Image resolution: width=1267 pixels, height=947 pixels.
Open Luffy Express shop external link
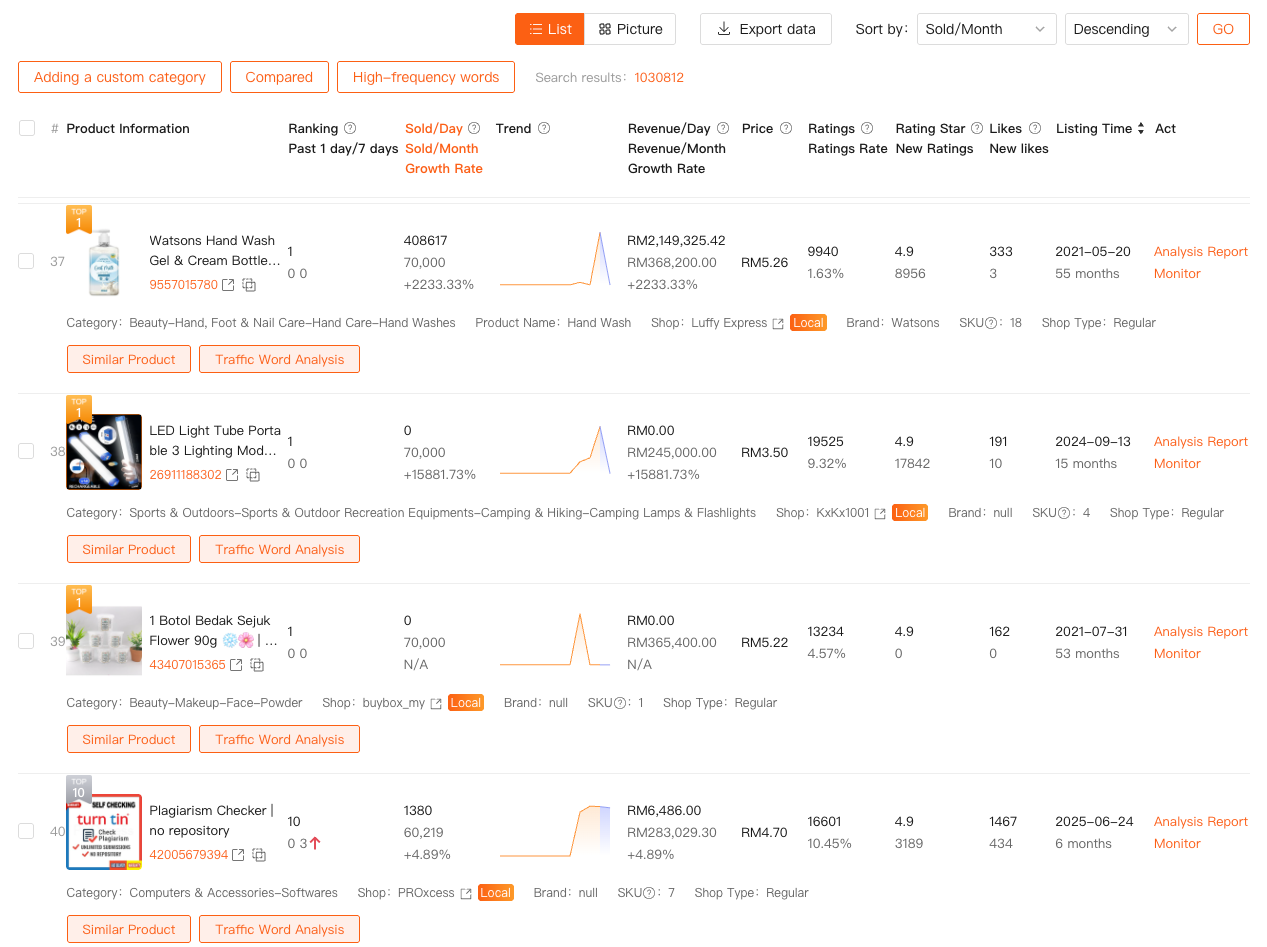coord(778,323)
